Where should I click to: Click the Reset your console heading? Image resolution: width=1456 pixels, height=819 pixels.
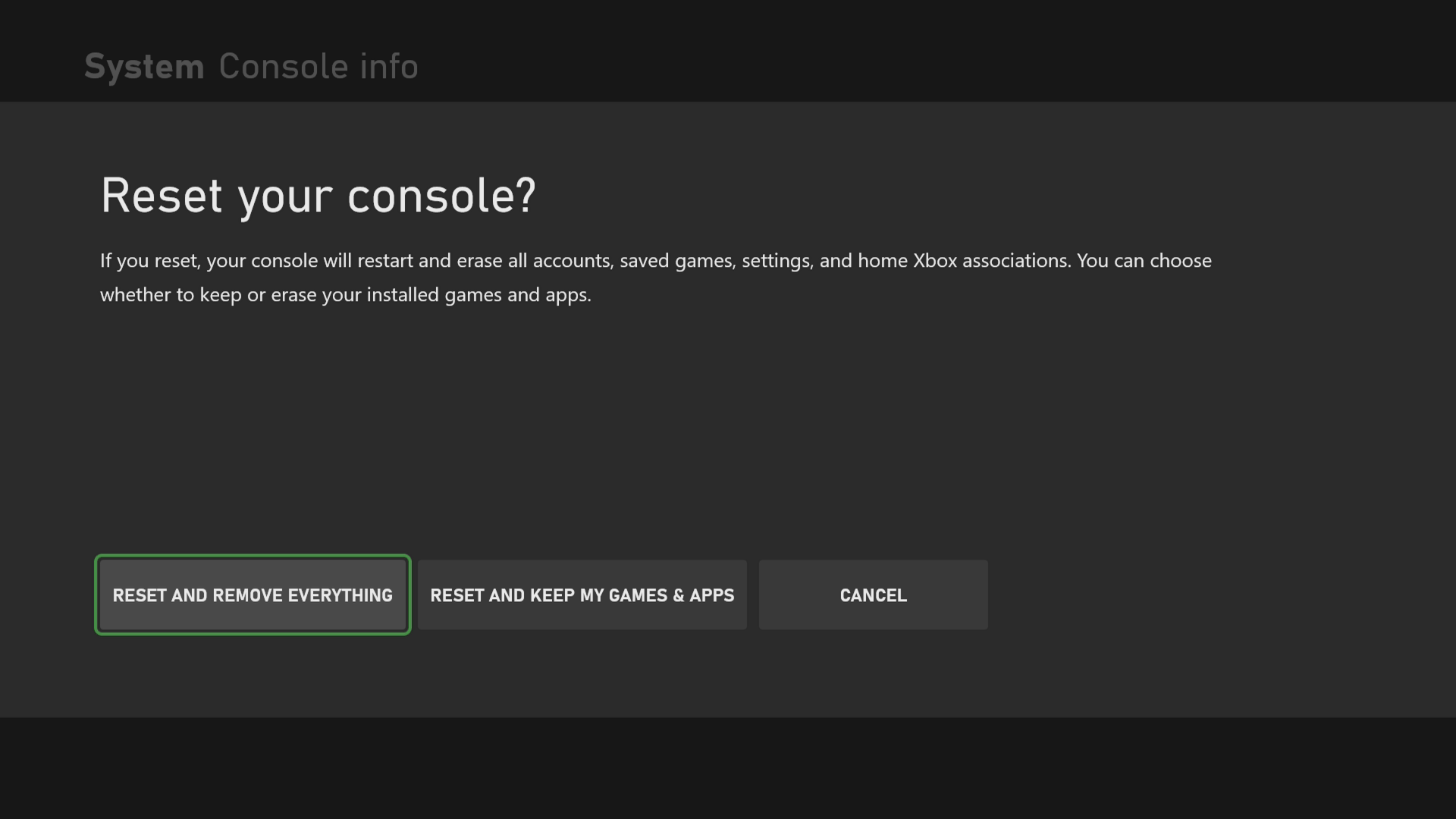click(x=318, y=196)
